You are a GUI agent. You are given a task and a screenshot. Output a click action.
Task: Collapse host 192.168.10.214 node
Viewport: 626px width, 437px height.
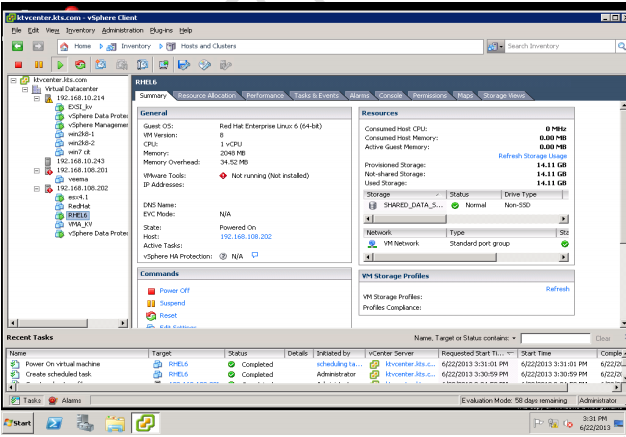37,98
